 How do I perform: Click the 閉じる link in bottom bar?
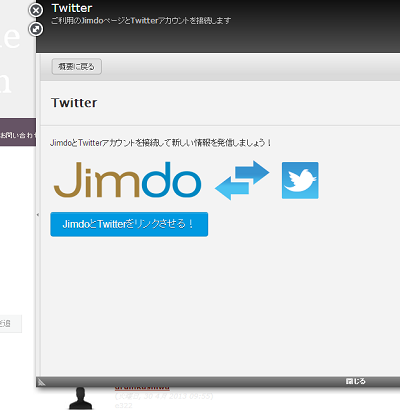[x=356, y=381]
